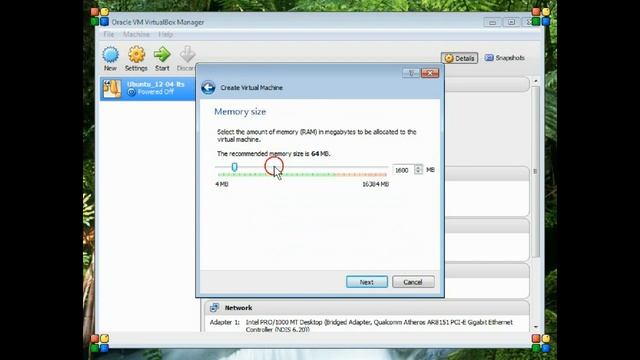This screenshot has width=640, height=360.
Task: Maximize the VirtualBox Manager window
Action: point(511,22)
